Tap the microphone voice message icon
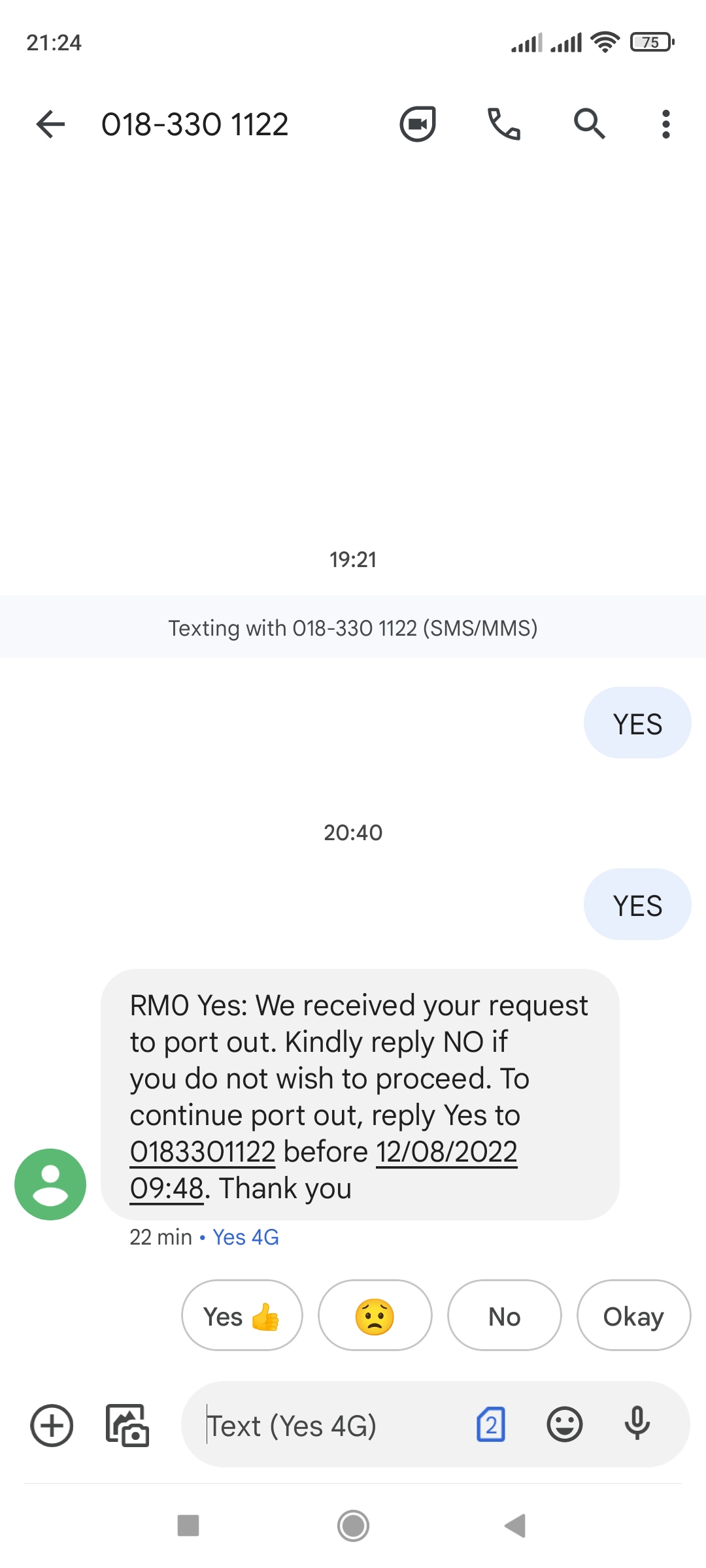 (637, 1424)
